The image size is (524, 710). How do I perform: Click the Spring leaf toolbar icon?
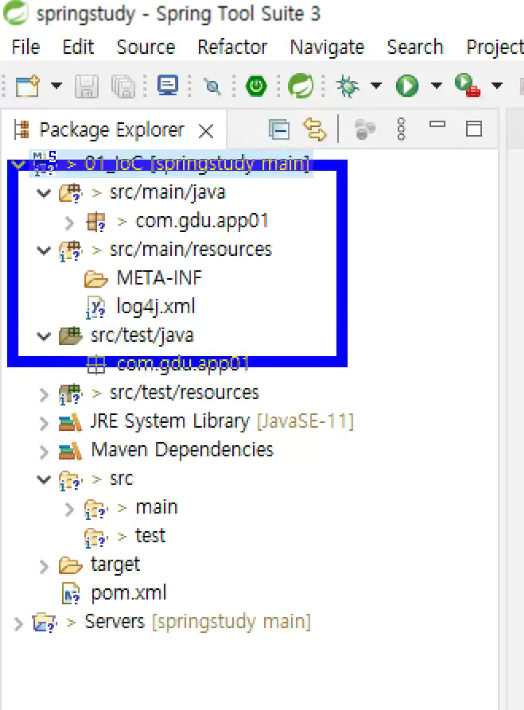click(x=300, y=86)
